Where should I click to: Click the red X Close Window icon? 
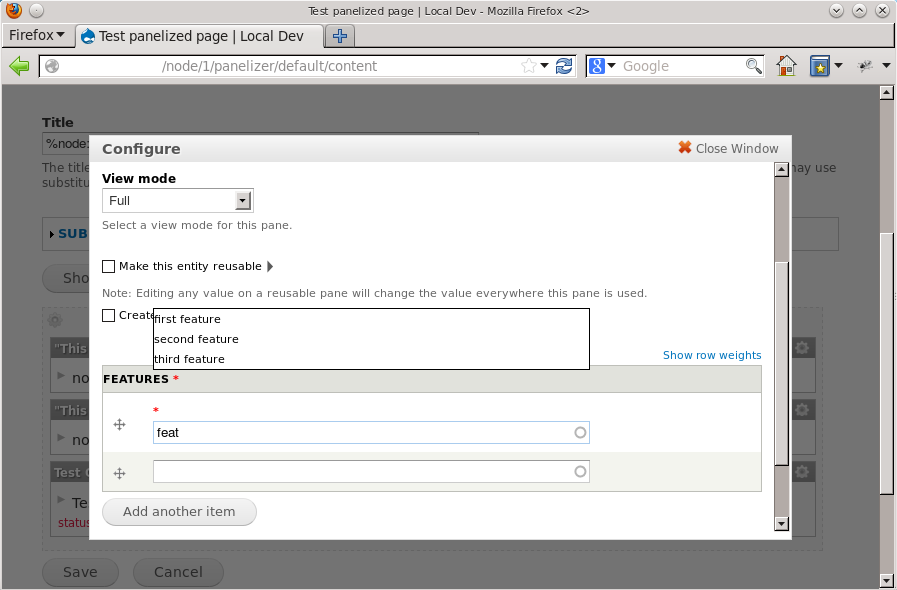click(684, 148)
